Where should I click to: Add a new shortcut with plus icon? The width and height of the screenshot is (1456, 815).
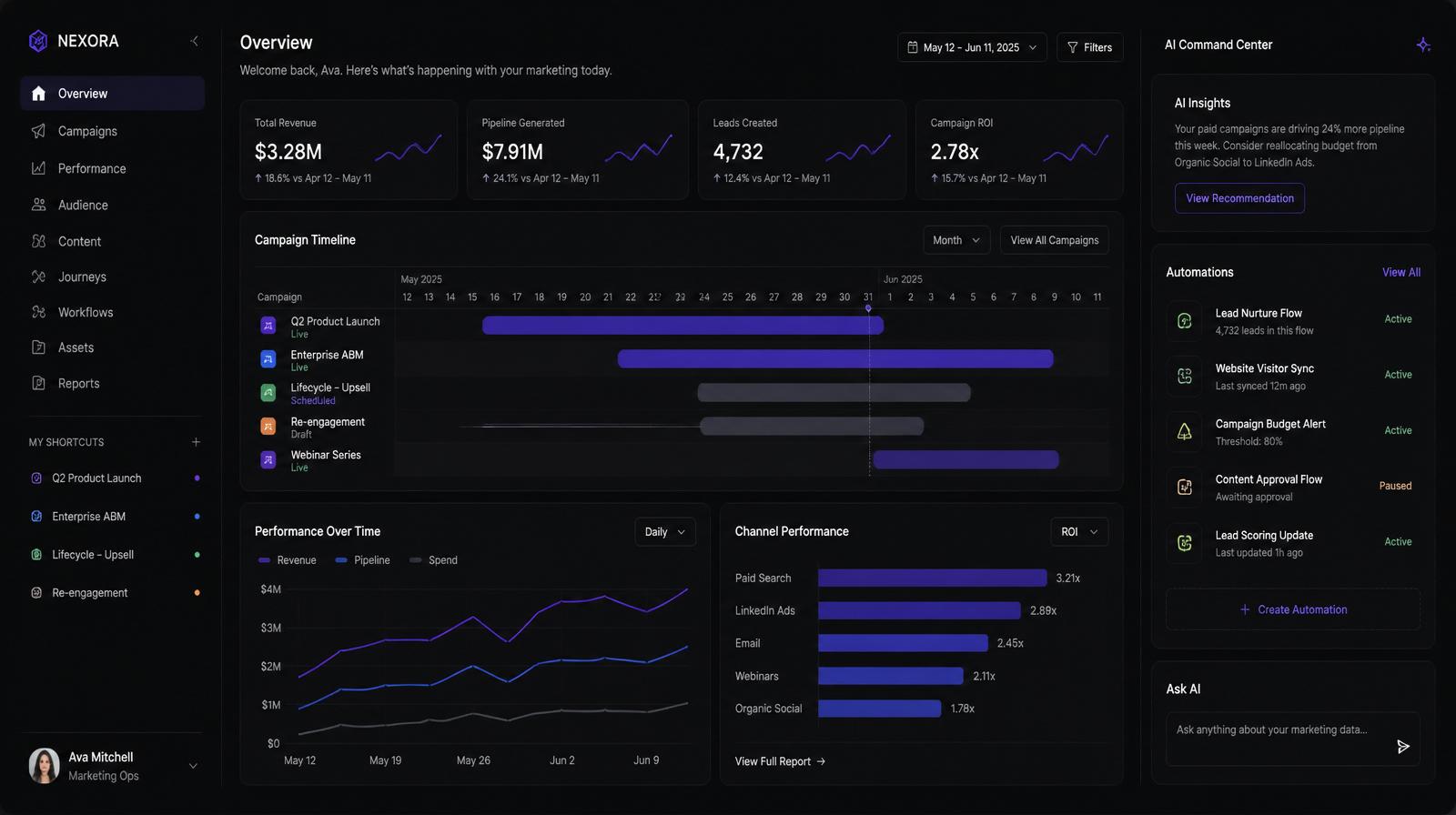click(196, 442)
